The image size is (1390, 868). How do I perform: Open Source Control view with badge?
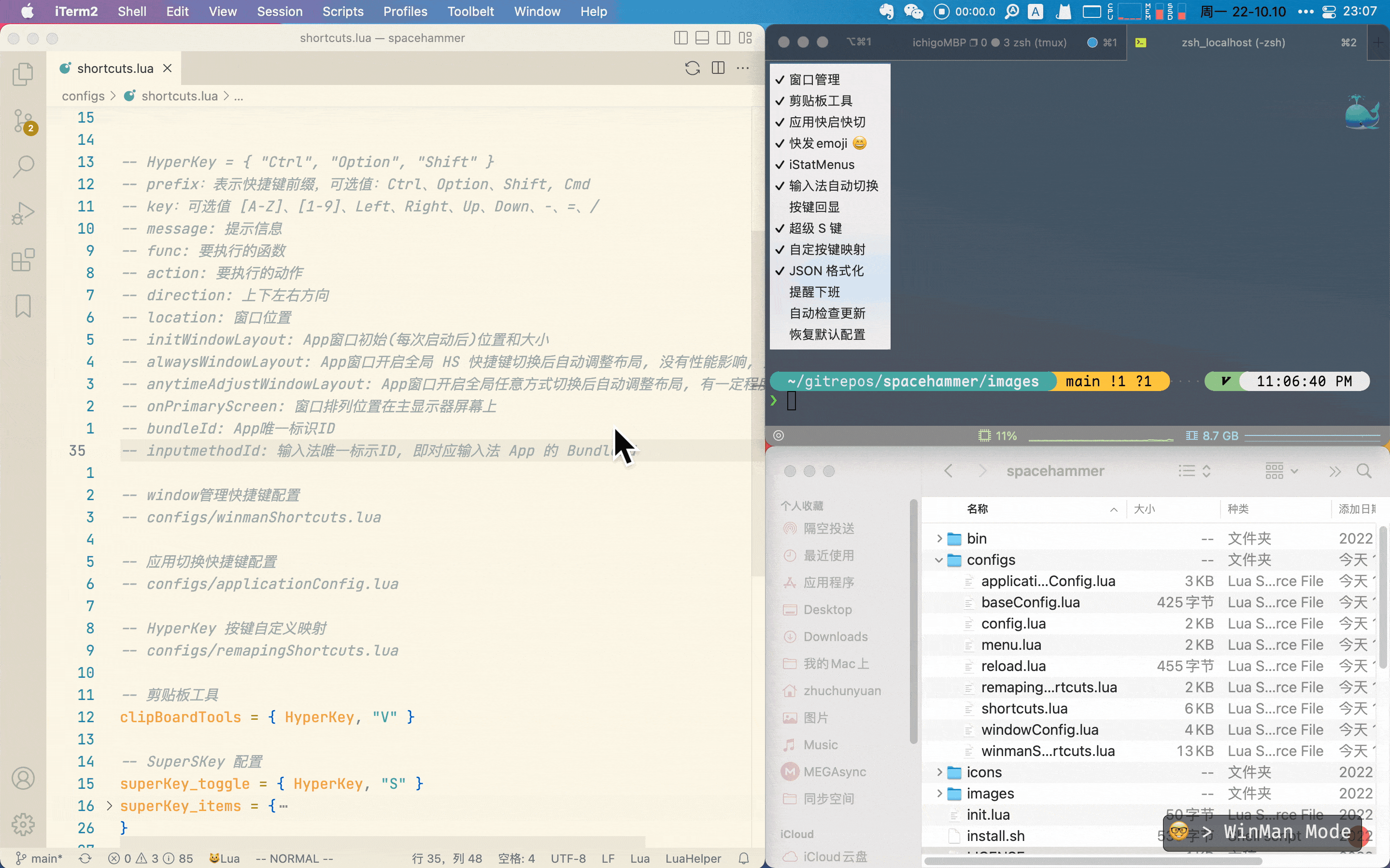[23, 121]
